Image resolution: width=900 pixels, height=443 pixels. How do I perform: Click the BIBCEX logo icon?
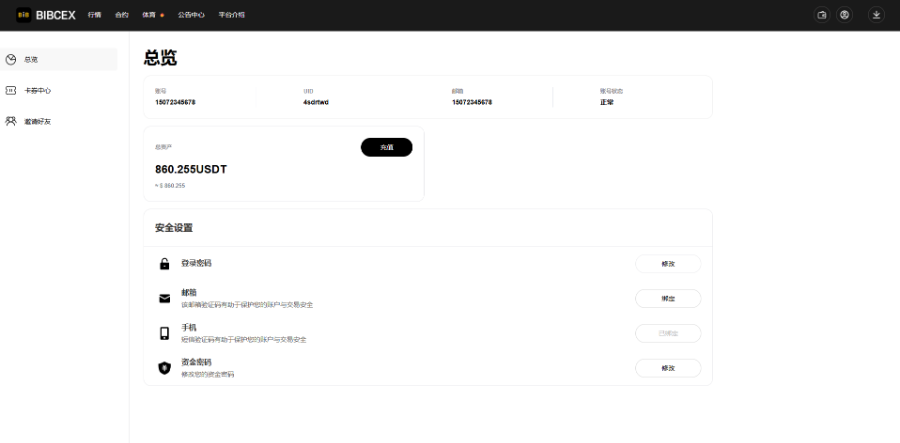coord(24,15)
